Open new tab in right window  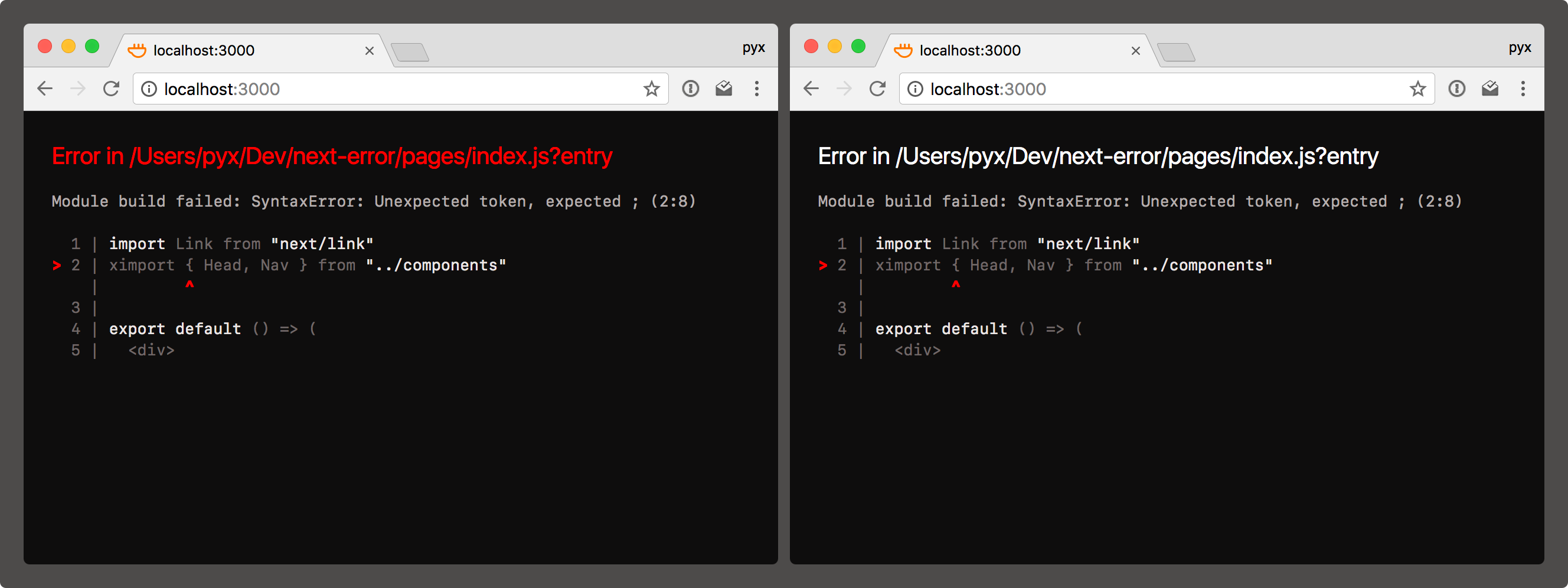1176,53
